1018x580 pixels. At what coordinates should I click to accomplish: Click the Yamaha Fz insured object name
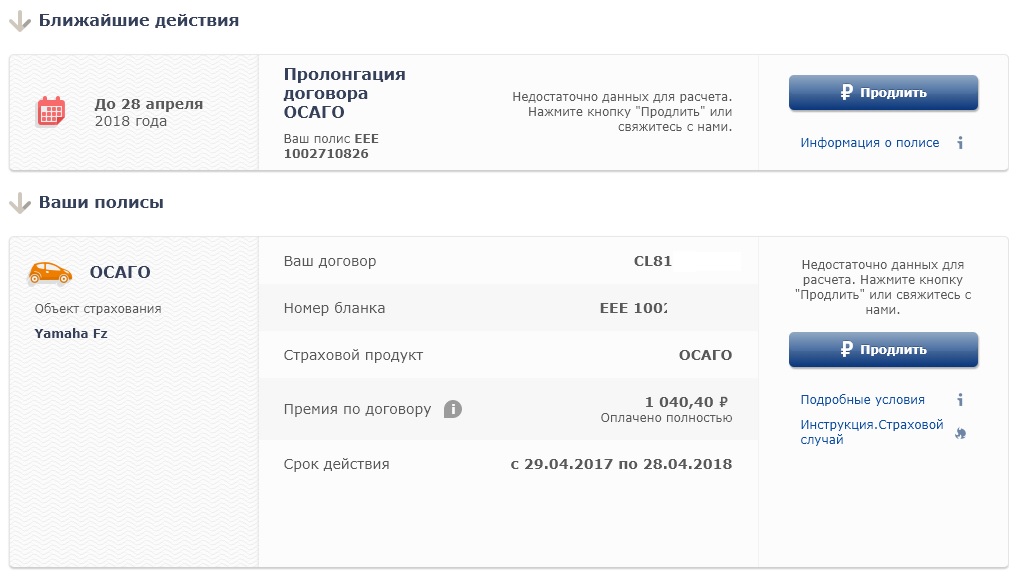pyautogui.click(x=71, y=334)
